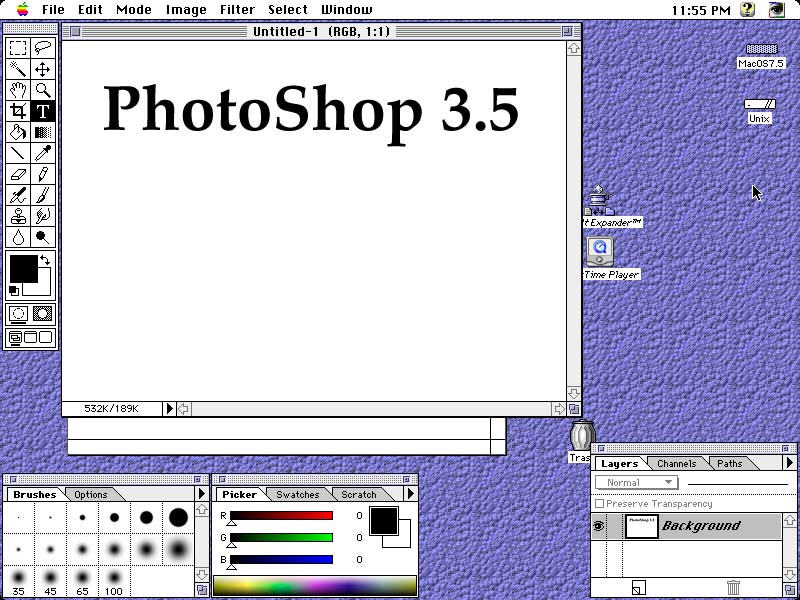The height and width of the screenshot is (600, 800).
Task: Switch to the Crop tool
Action: point(18,111)
